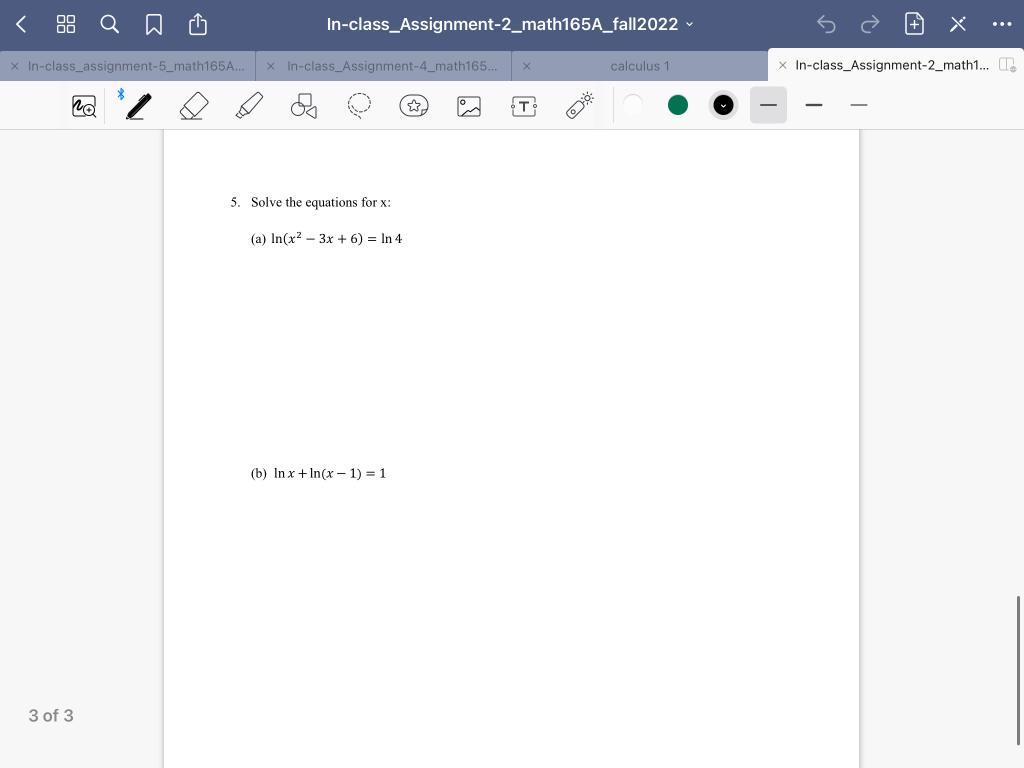Select the lasso selection tool

359,105
